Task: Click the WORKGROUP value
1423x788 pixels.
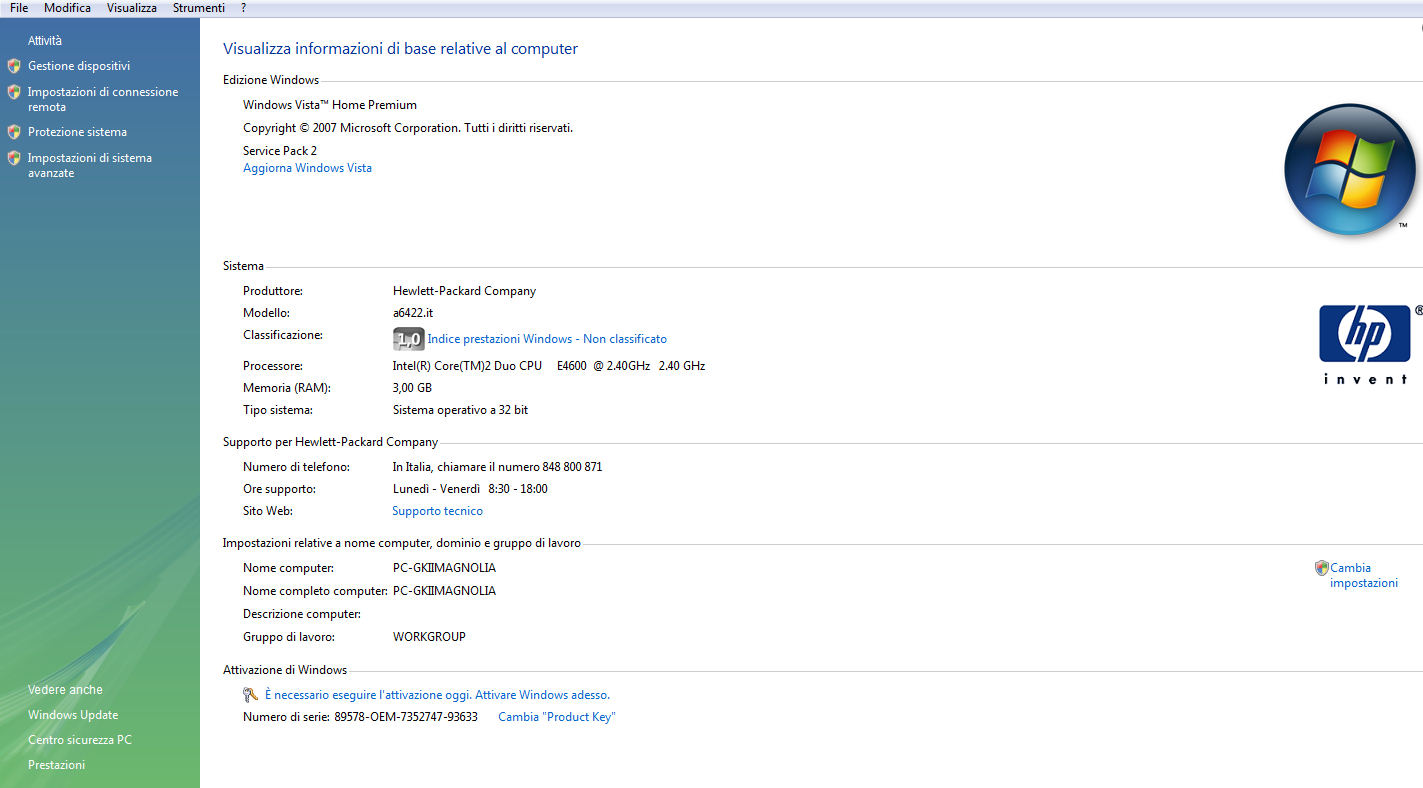Action: (429, 637)
